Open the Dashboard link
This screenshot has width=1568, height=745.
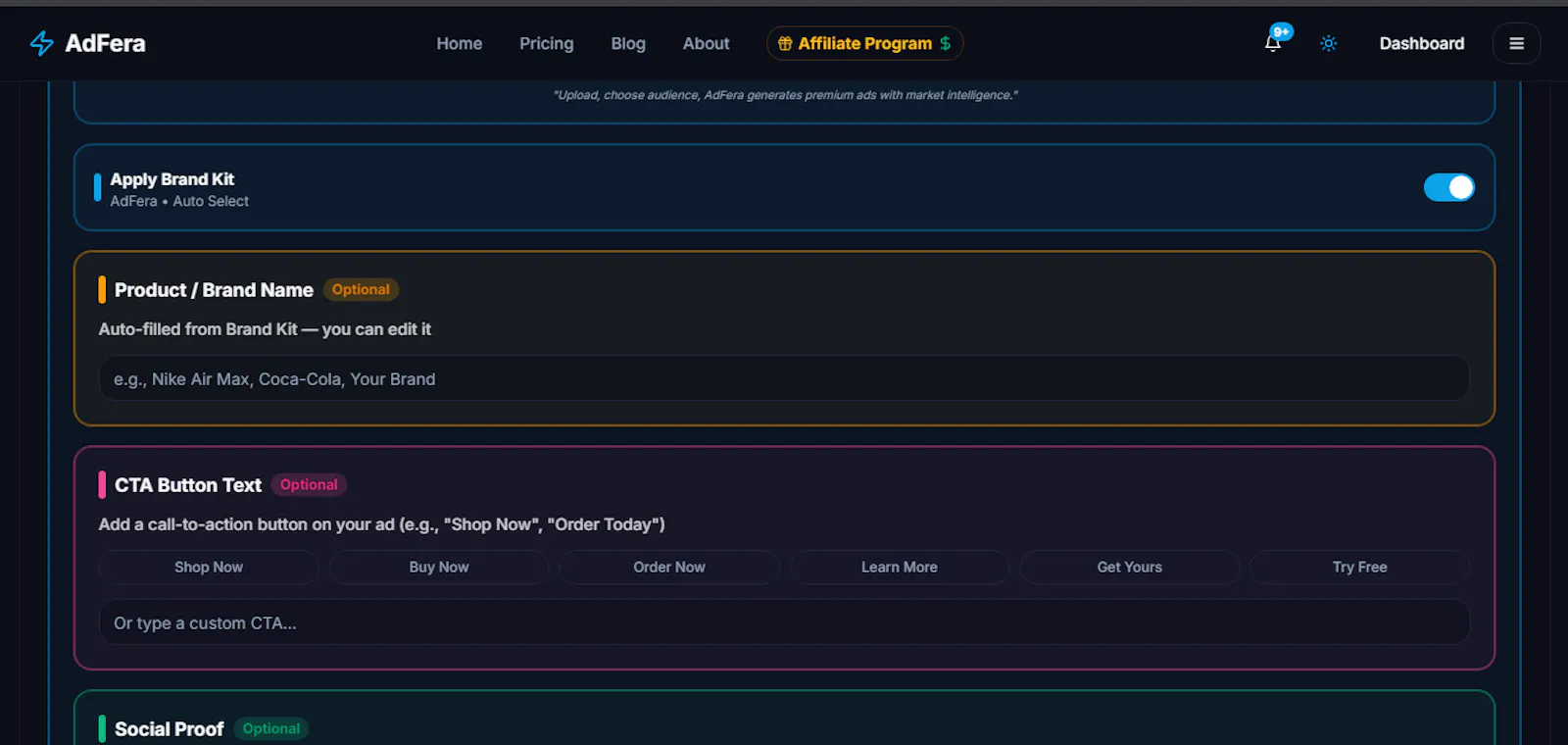1422,43
